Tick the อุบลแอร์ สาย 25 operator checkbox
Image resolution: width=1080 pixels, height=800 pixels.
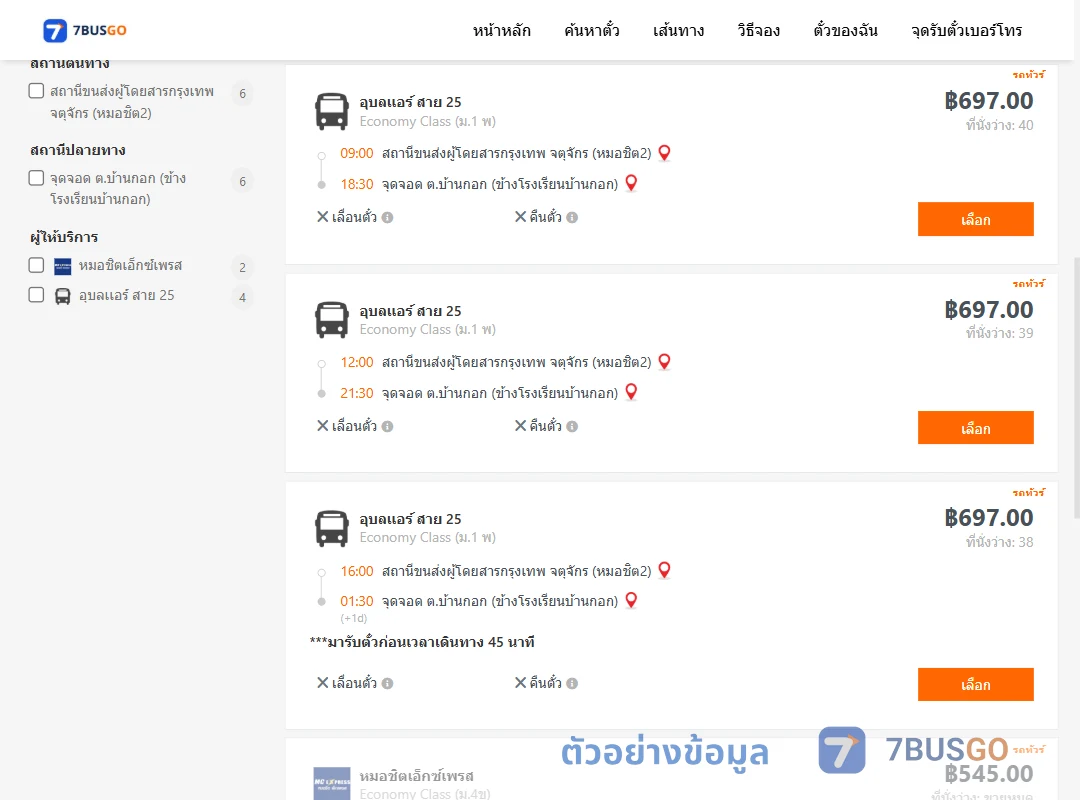37,295
